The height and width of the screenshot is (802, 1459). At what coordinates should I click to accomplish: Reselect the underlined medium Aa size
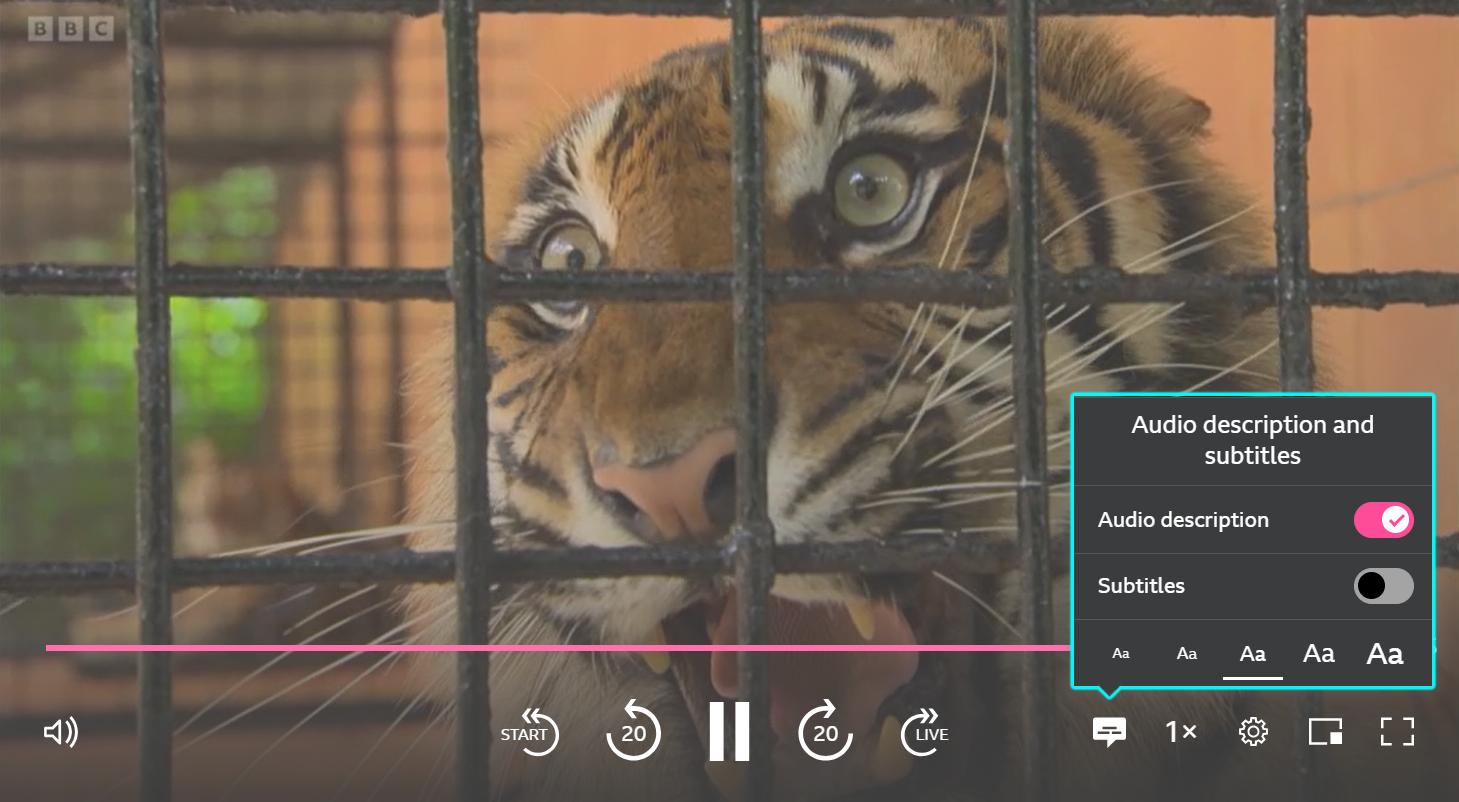pyautogui.click(x=1252, y=653)
